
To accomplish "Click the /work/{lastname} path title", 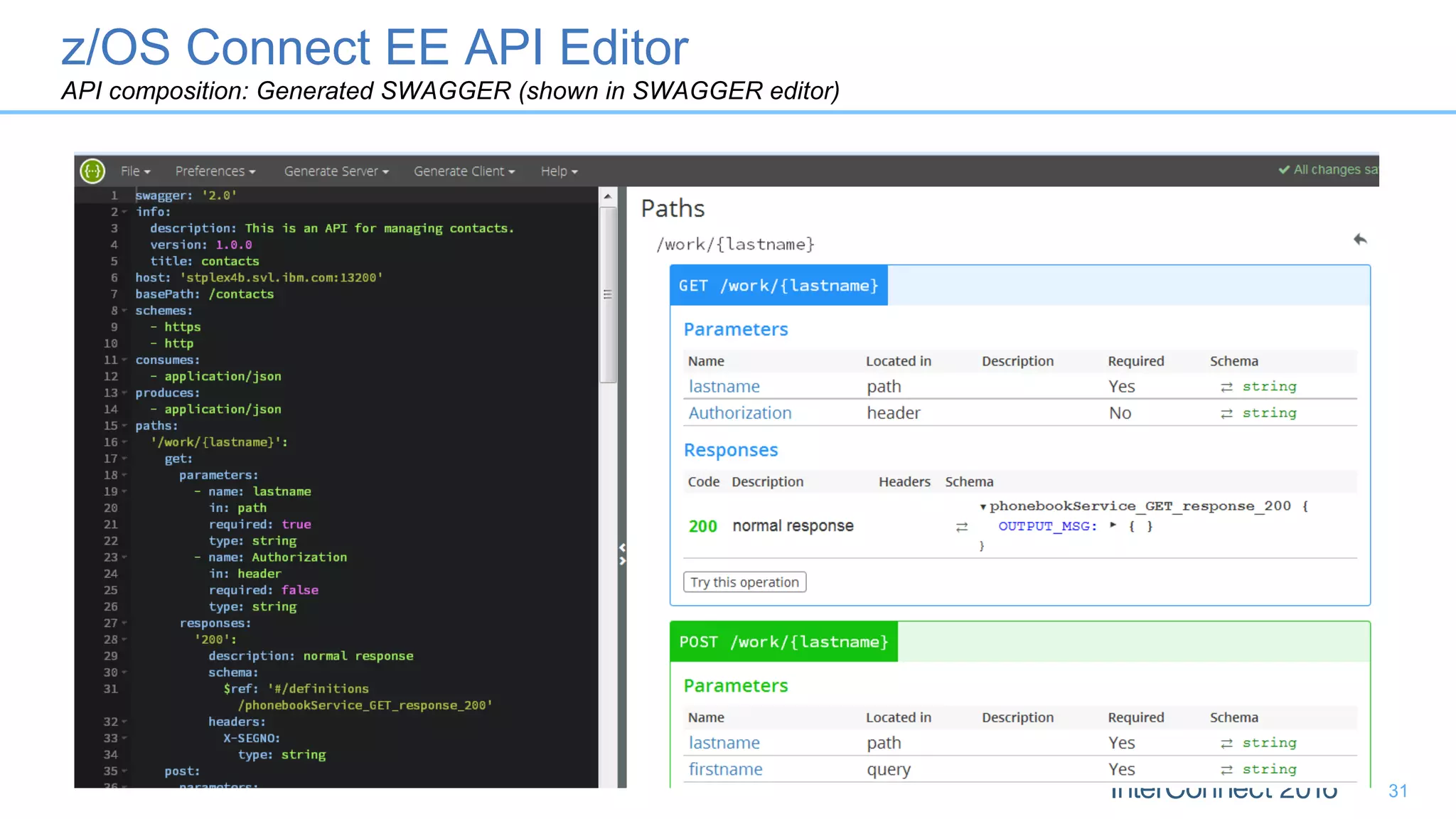I will [735, 245].
